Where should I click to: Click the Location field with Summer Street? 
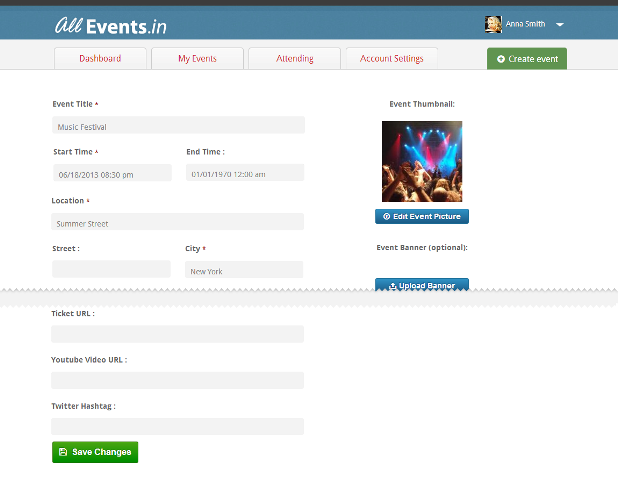[x=178, y=221]
